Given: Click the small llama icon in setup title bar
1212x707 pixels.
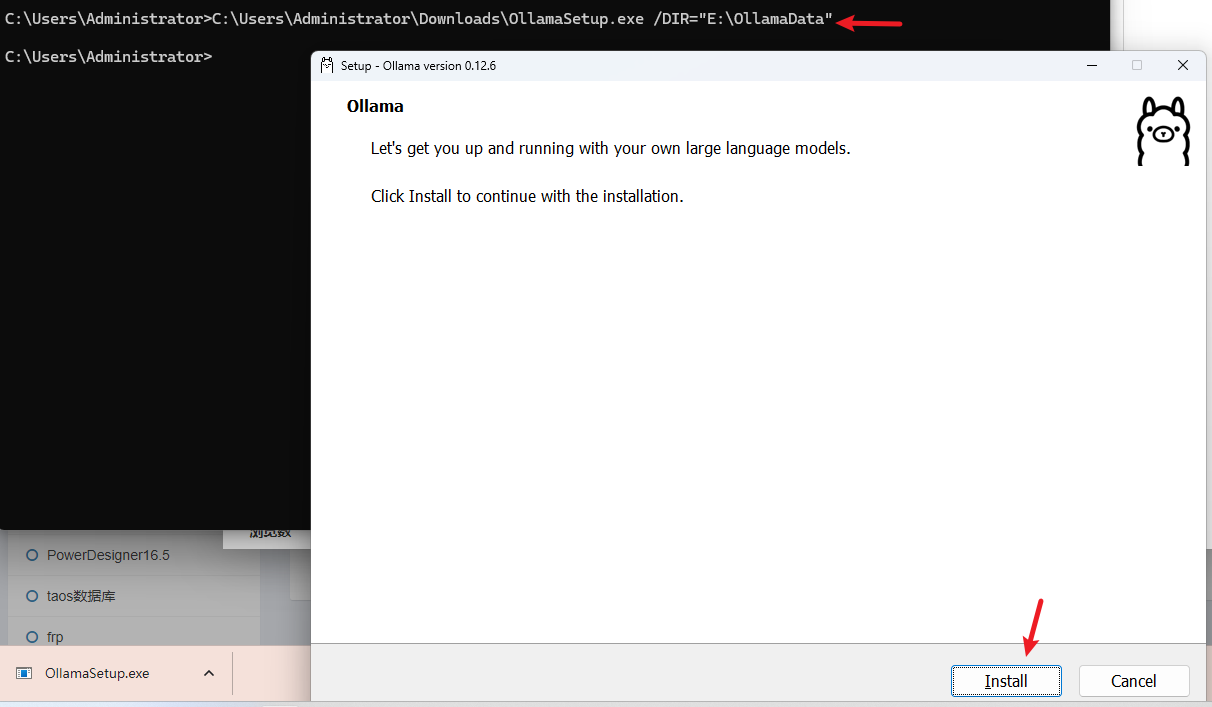Looking at the screenshot, I should (x=327, y=66).
